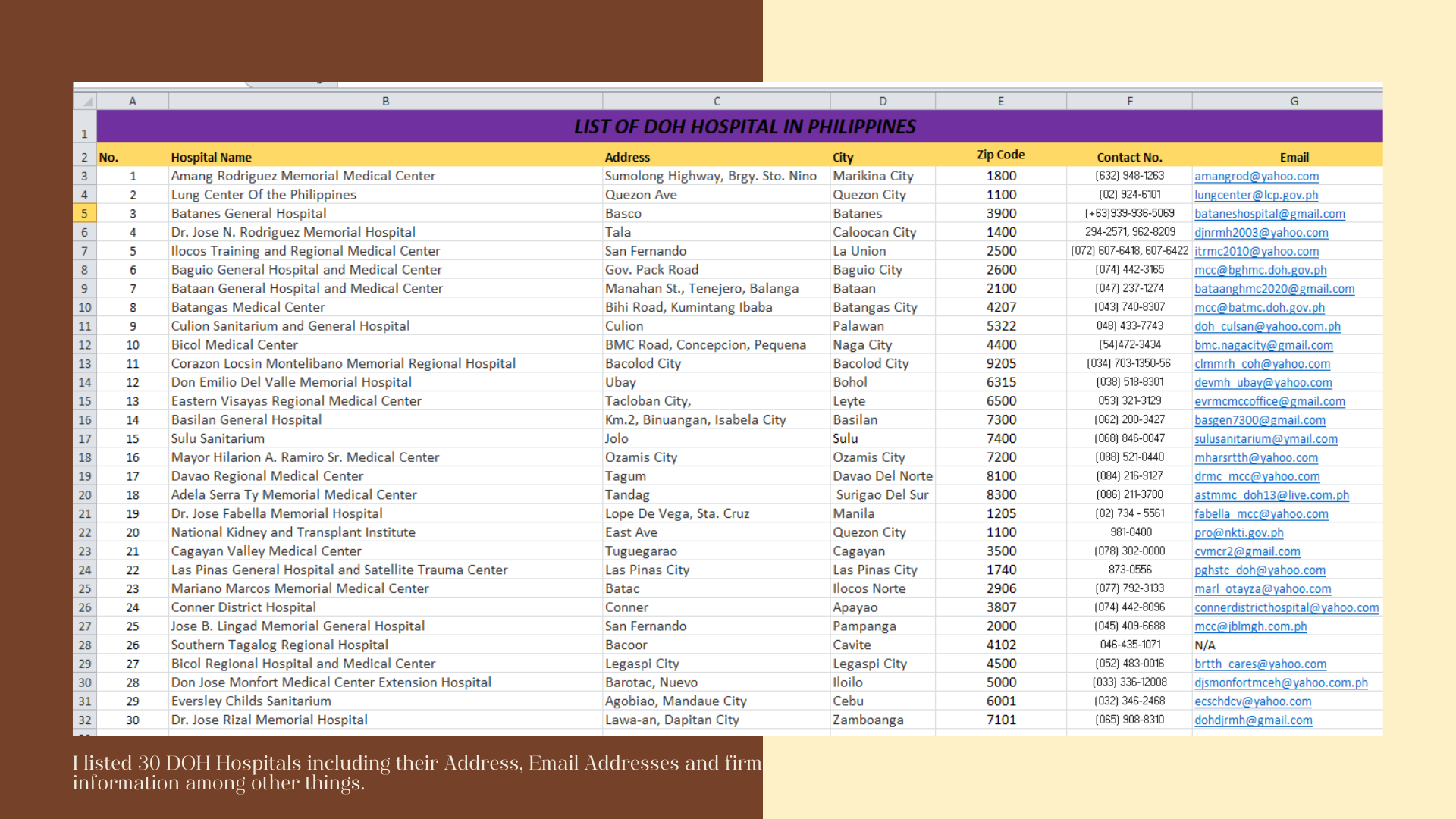Select the N/A email cell

click(x=1204, y=645)
